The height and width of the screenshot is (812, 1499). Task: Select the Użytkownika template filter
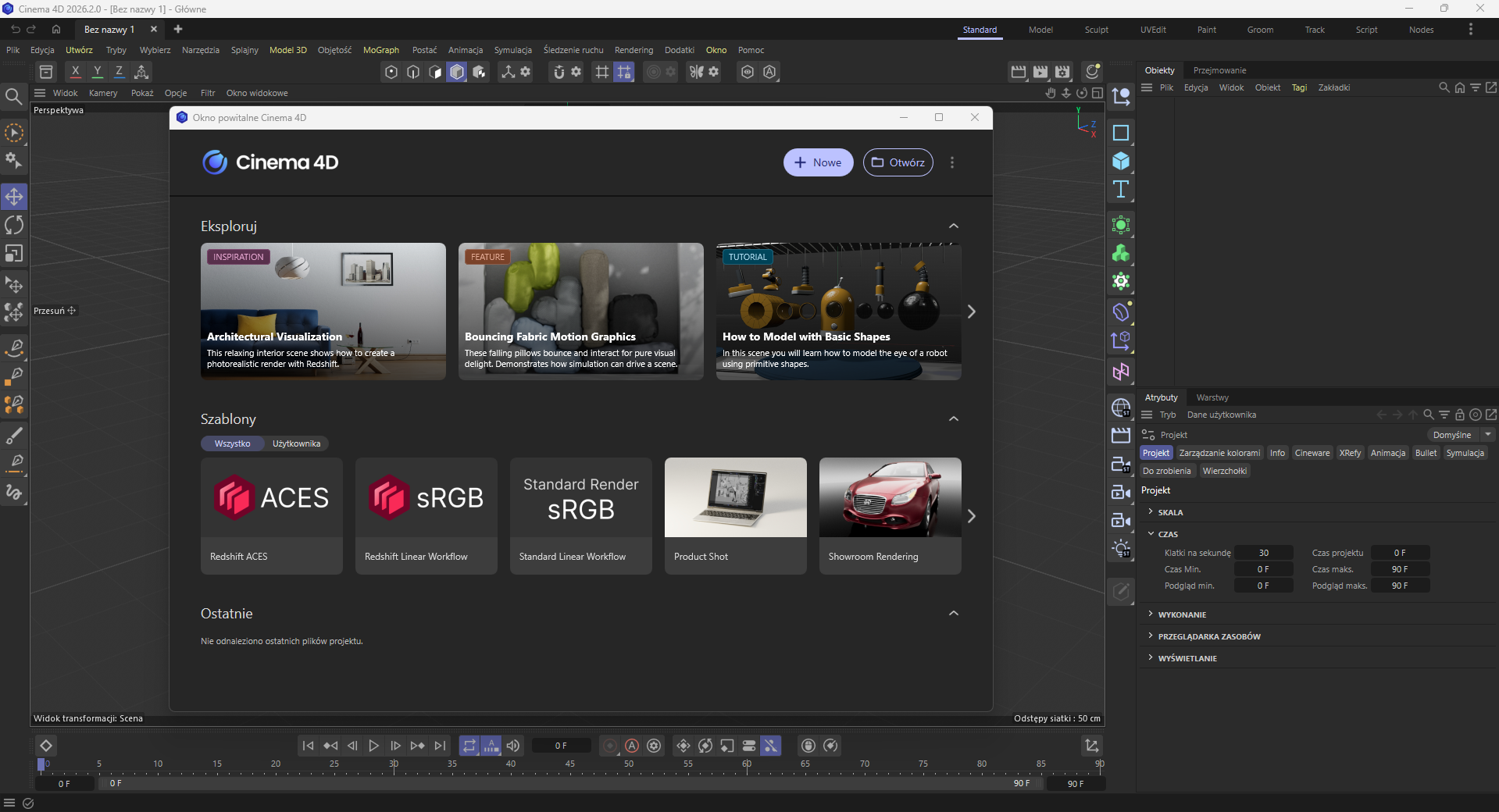coord(297,443)
